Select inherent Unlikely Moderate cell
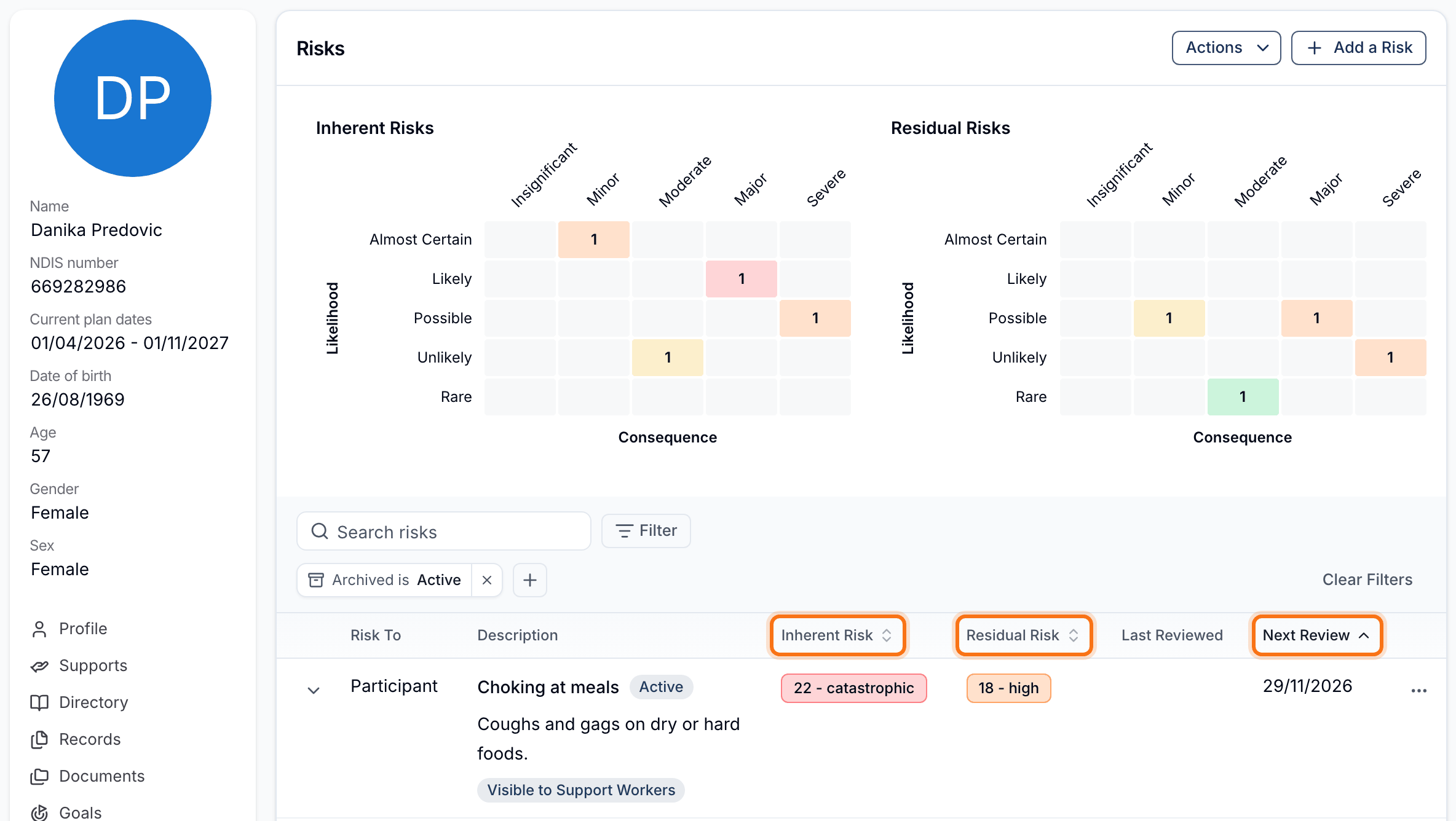The width and height of the screenshot is (1456, 821). tap(668, 358)
